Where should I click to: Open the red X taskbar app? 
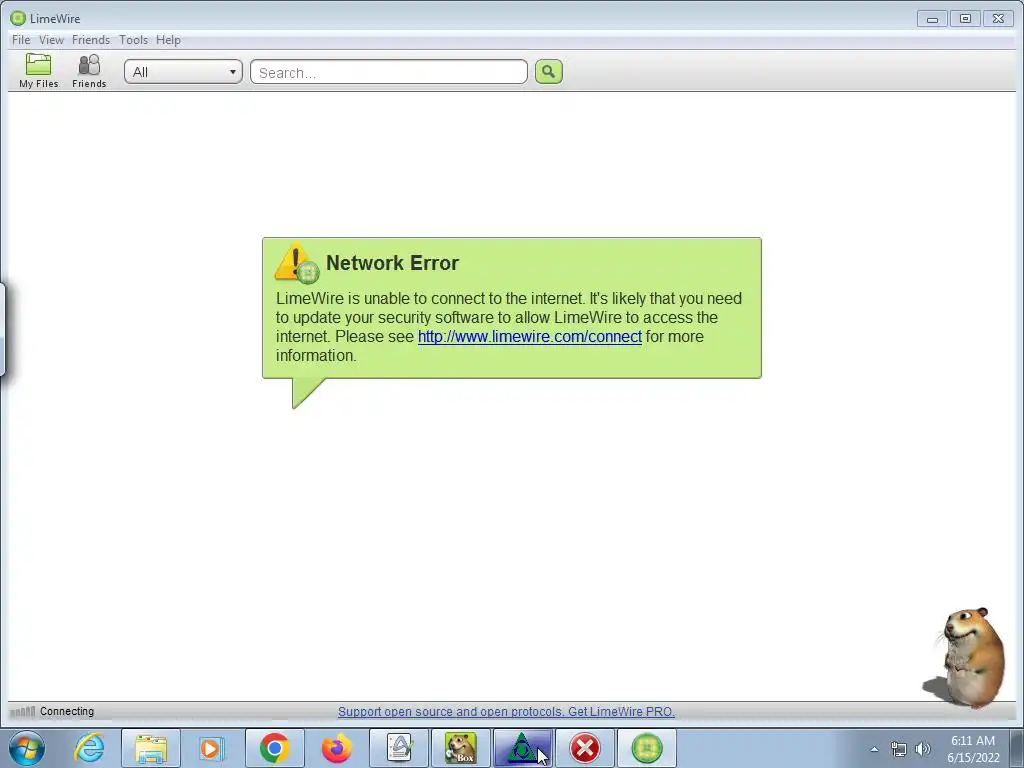pyautogui.click(x=584, y=748)
